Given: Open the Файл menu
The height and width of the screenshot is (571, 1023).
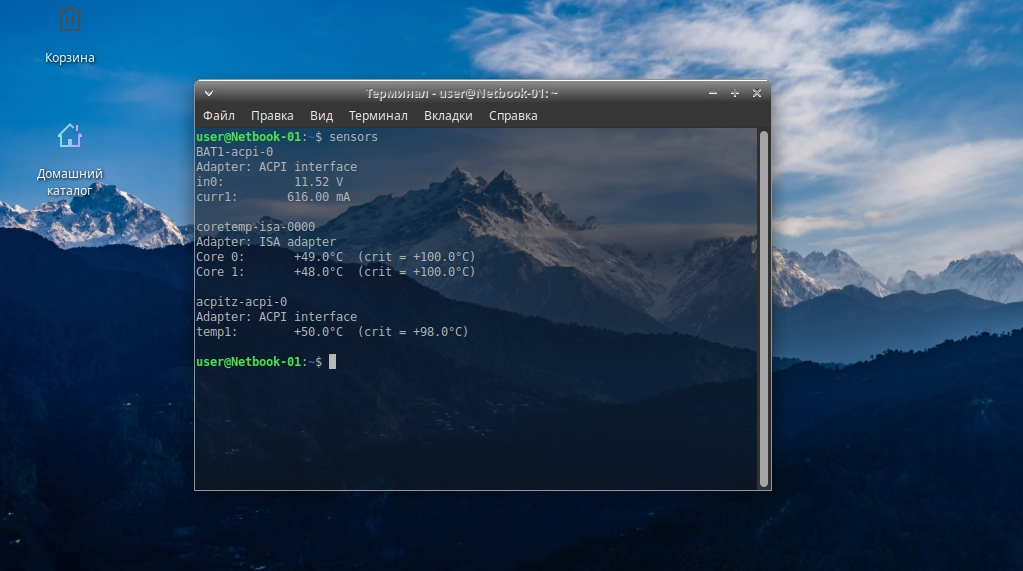Looking at the screenshot, I should [219, 116].
